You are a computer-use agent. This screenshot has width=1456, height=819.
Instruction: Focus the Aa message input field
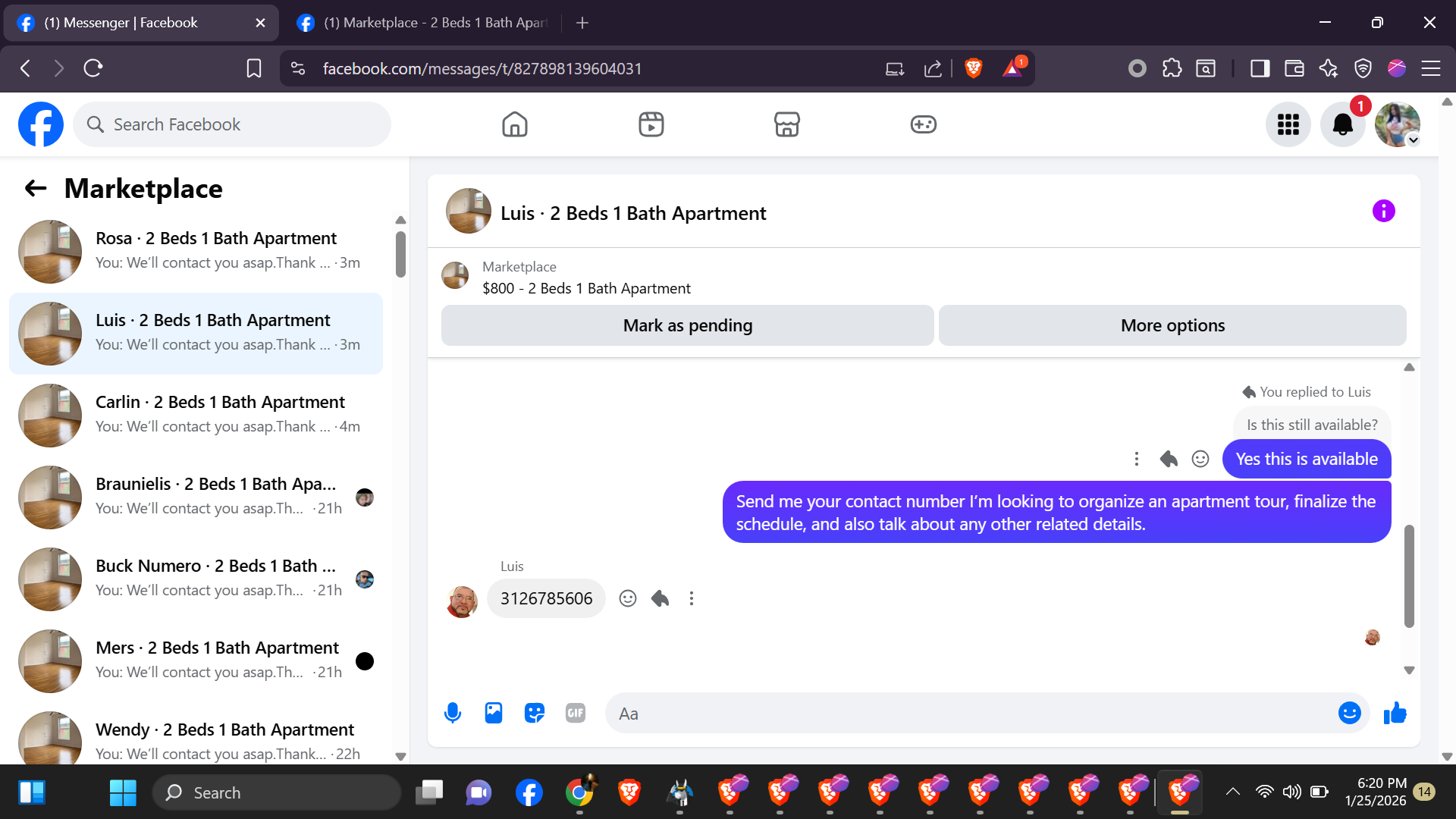[971, 713]
